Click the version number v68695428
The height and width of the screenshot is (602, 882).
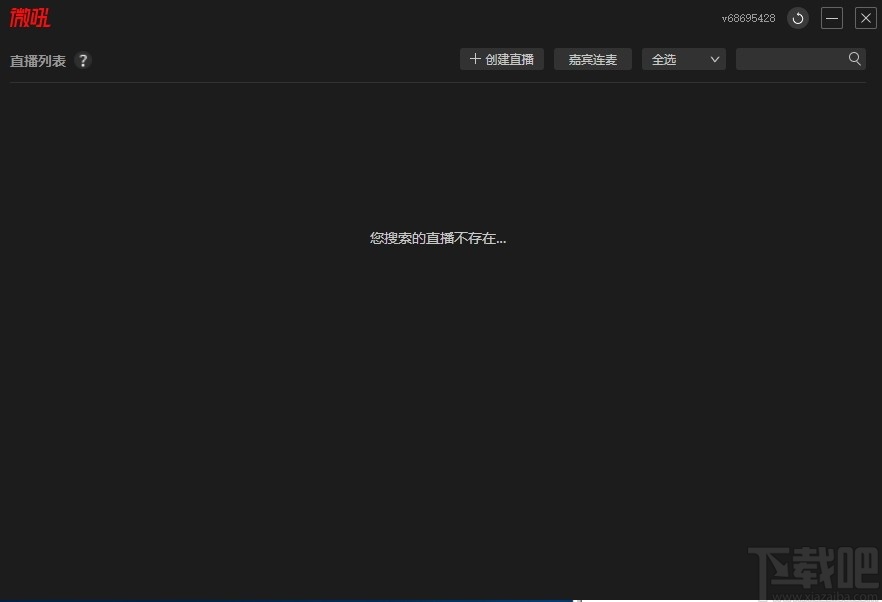click(x=748, y=18)
